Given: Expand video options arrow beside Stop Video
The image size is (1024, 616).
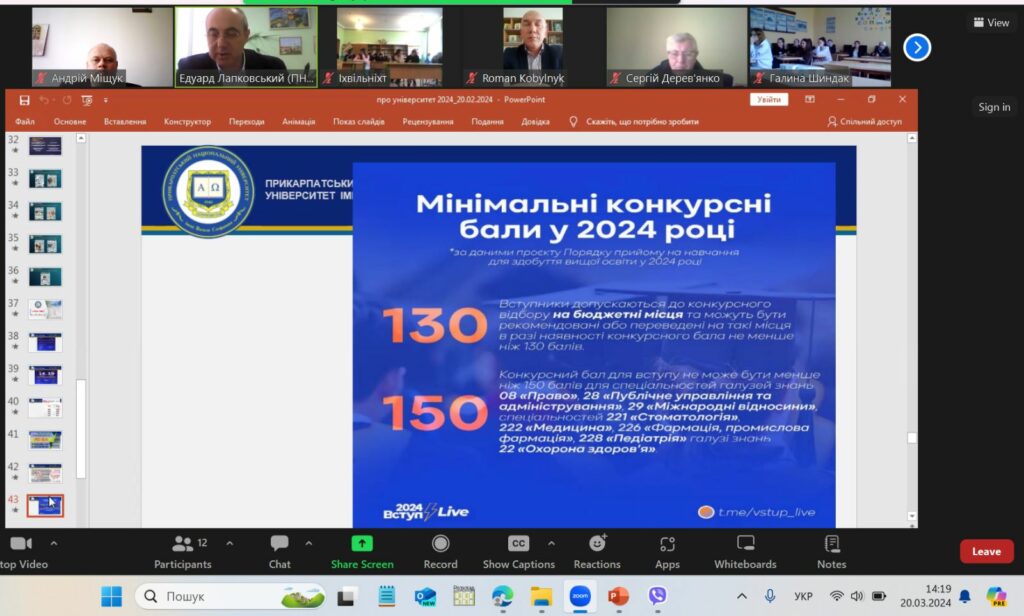Looking at the screenshot, I should click(54, 543).
